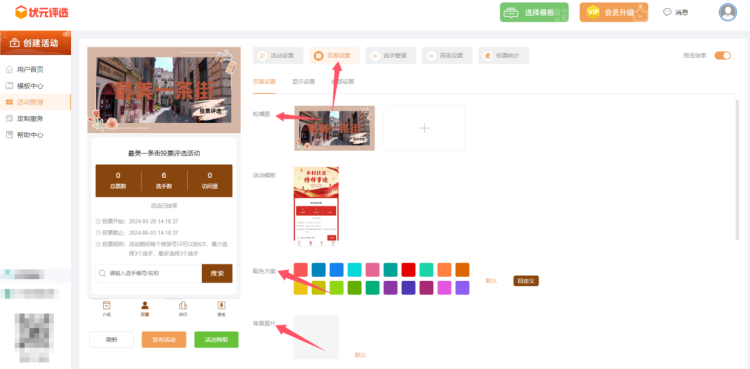Open the 显示设置 sub-tab

coord(303,81)
